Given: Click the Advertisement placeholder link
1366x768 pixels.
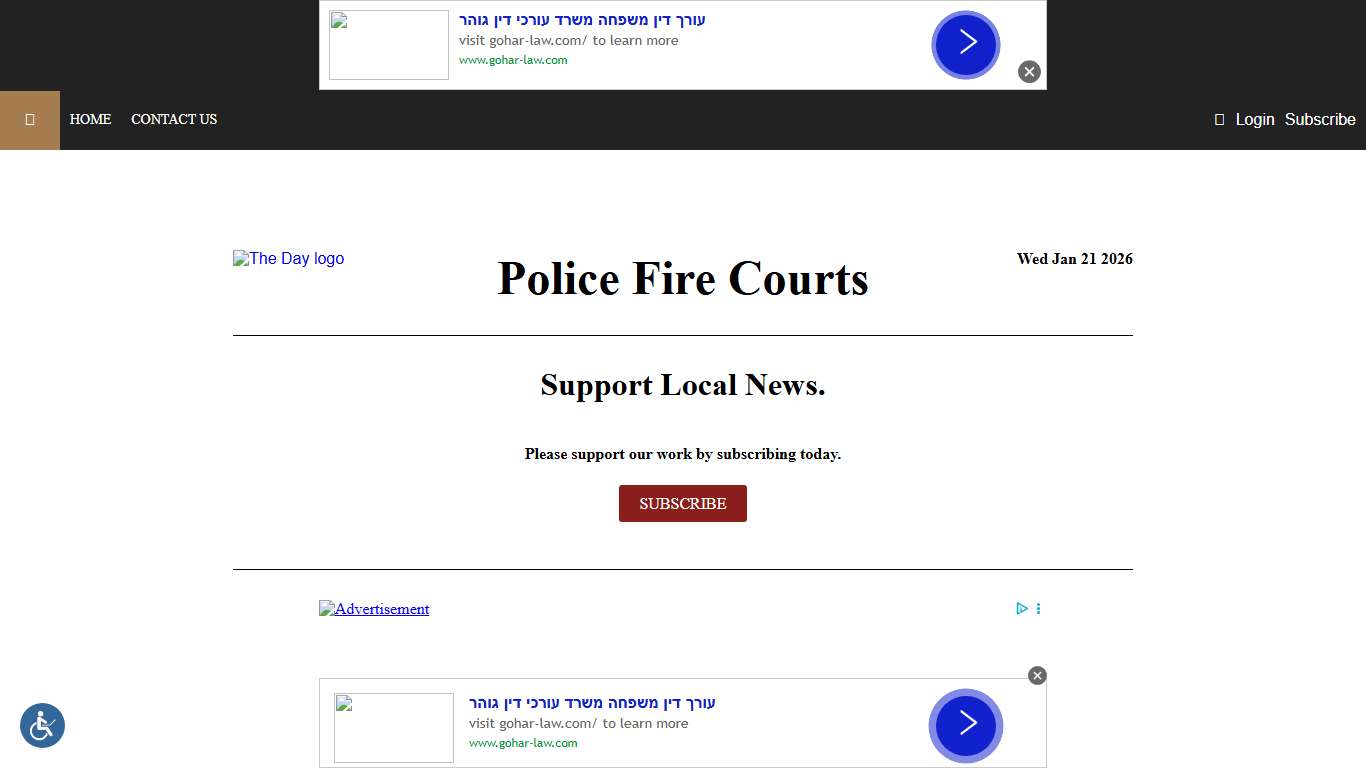Looking at the screenshot, I should tap(374, 608).
